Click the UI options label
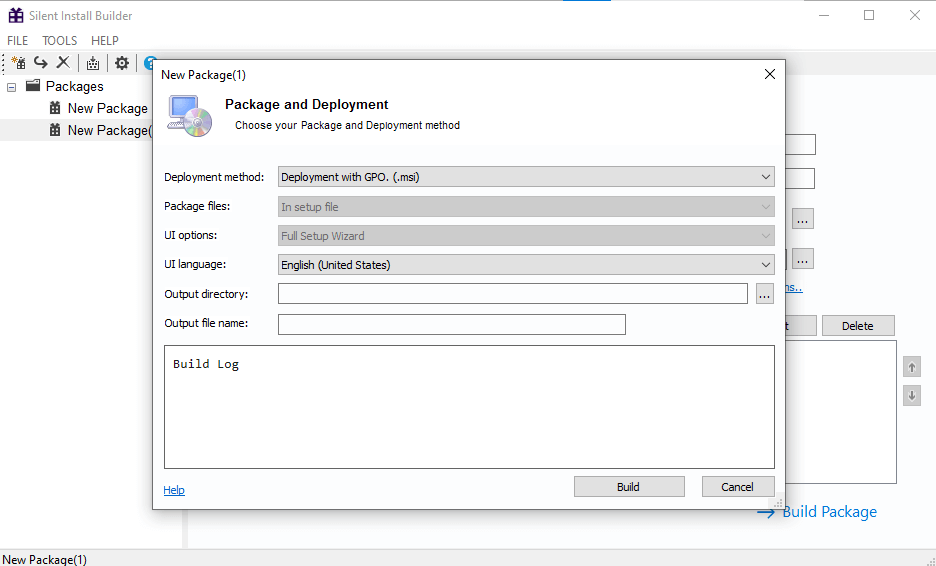 click(x=190, y=235)
